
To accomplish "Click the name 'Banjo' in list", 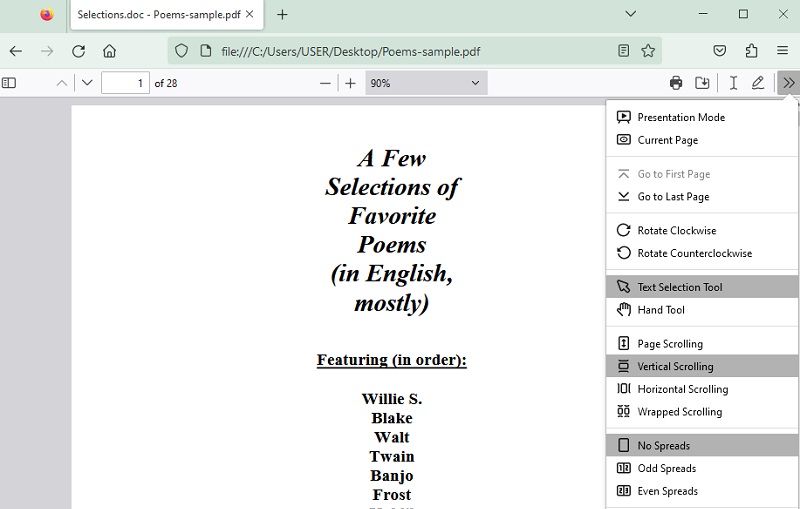I will [392, 476].
